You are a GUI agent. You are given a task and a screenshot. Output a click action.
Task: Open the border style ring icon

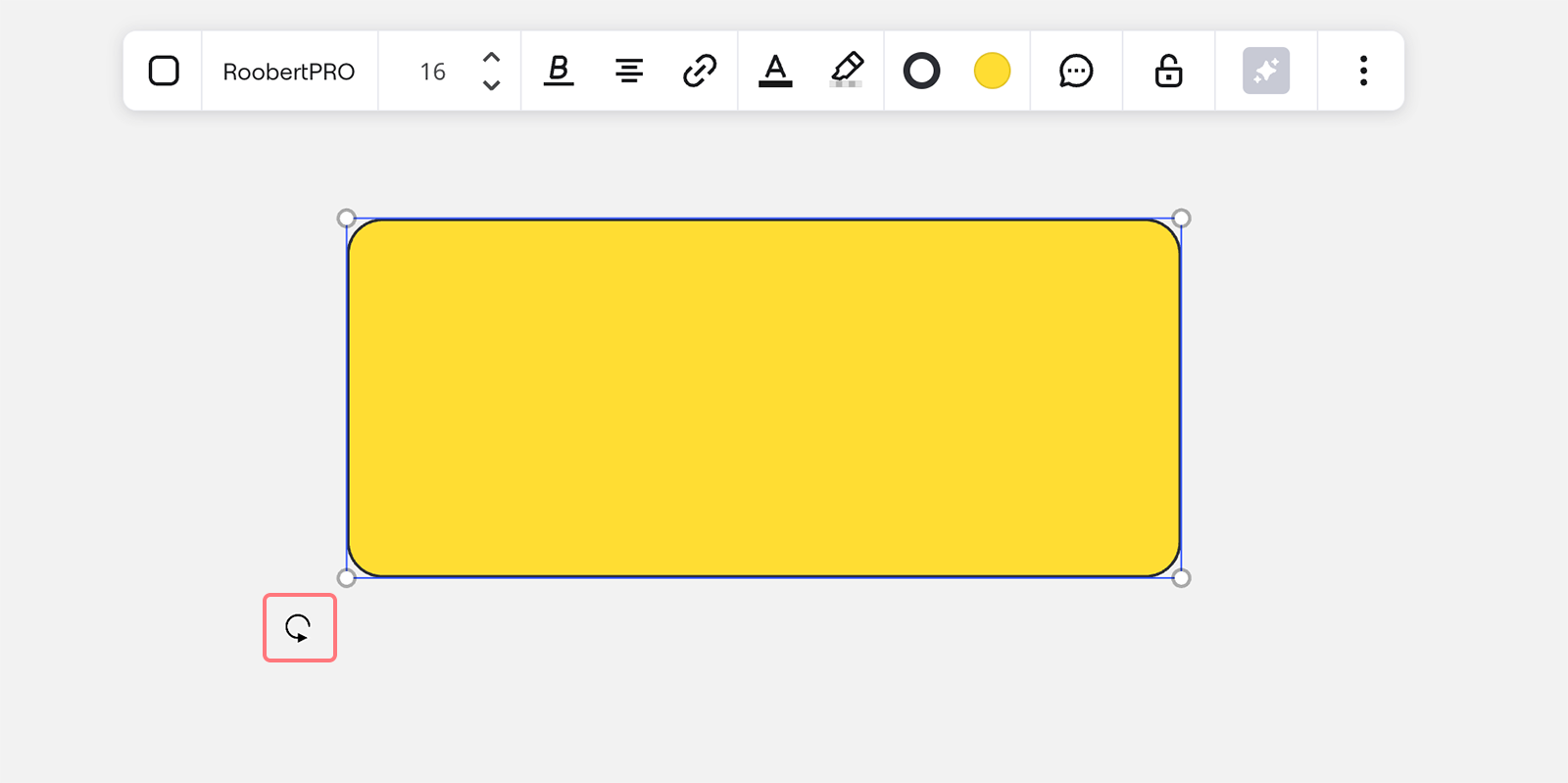coord(921,71)
